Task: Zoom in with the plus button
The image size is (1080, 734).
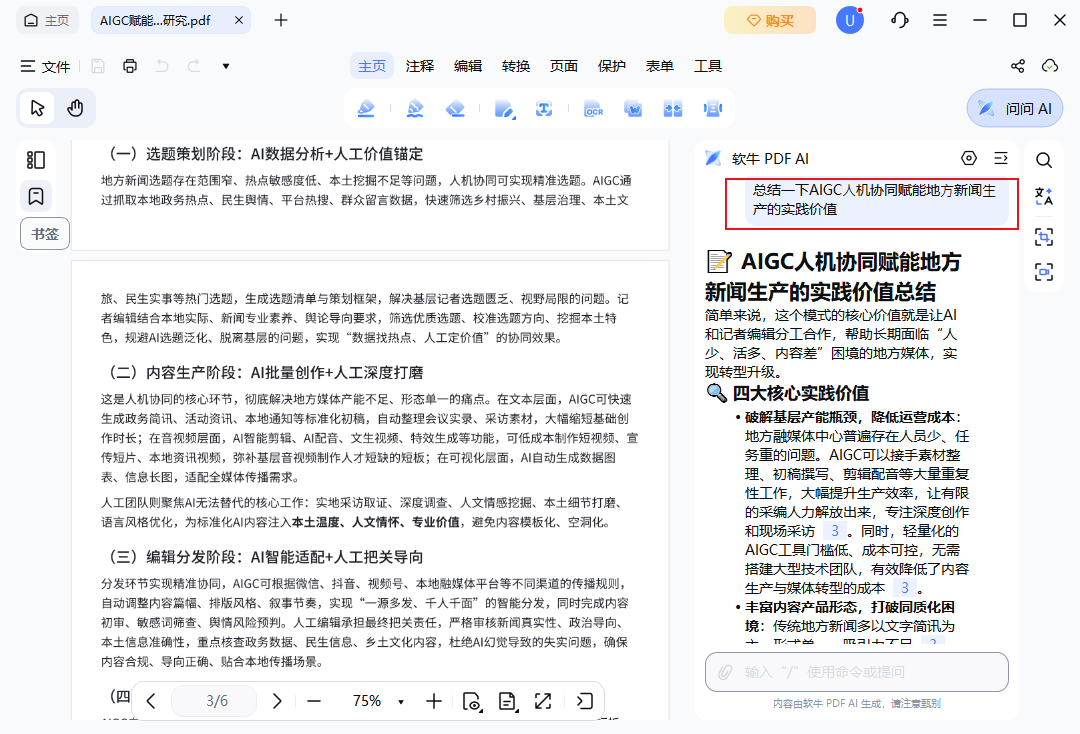Action: tap(434, 701)
